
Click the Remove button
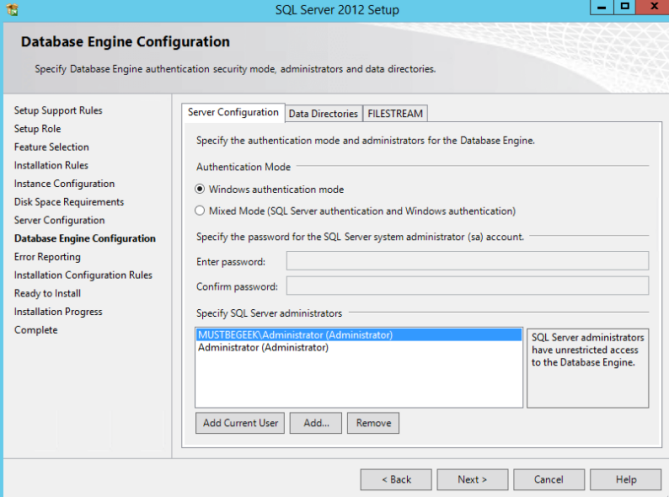[x=373, y=423]
